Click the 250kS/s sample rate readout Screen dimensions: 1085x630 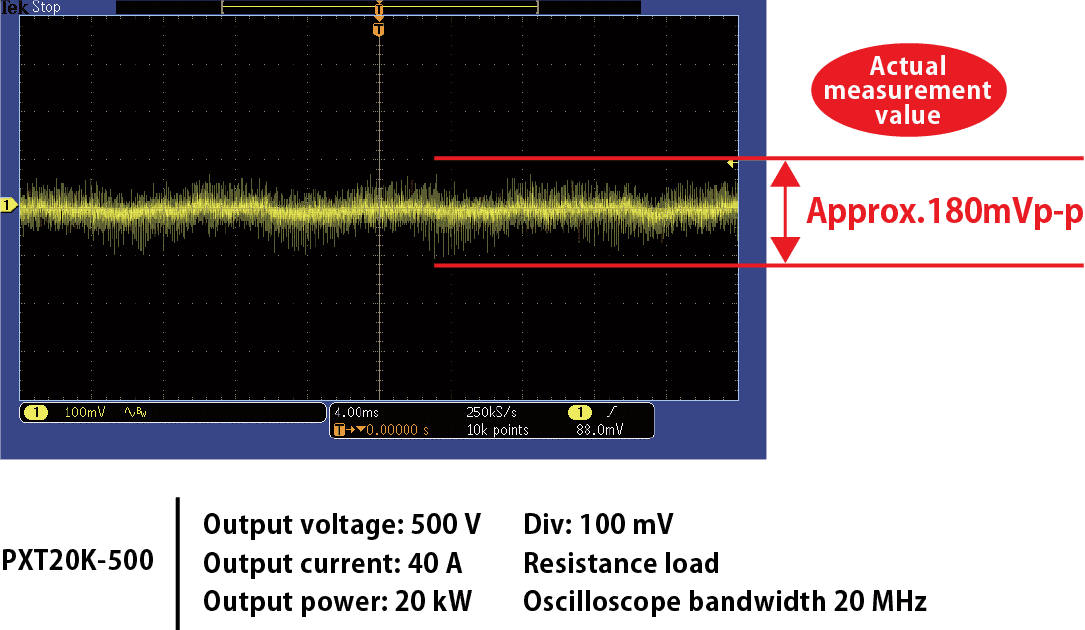coord(490,412)
